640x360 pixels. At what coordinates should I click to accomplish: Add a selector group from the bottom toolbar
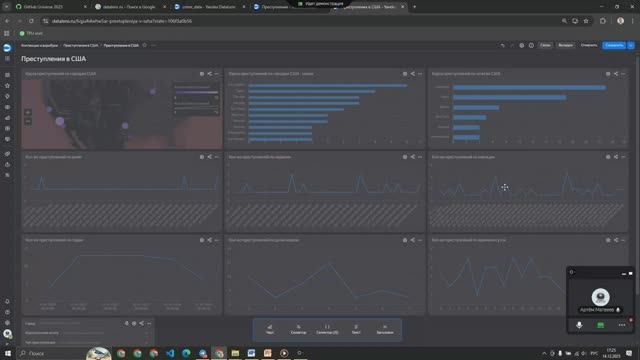[327, 329]
